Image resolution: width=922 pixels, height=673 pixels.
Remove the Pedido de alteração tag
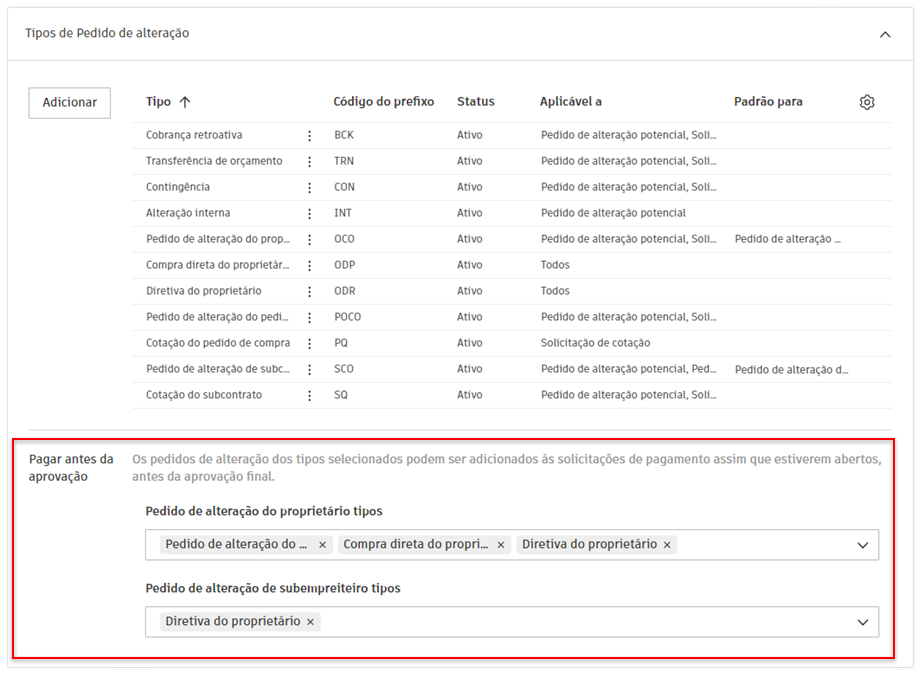coord(322,544)
